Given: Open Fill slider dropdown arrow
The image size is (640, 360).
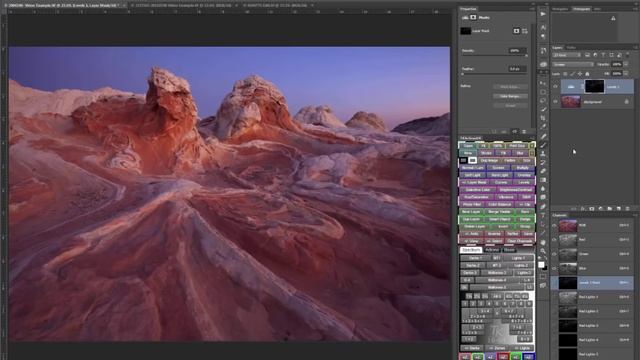Looking at the screenshot, I should click(626, 74).
